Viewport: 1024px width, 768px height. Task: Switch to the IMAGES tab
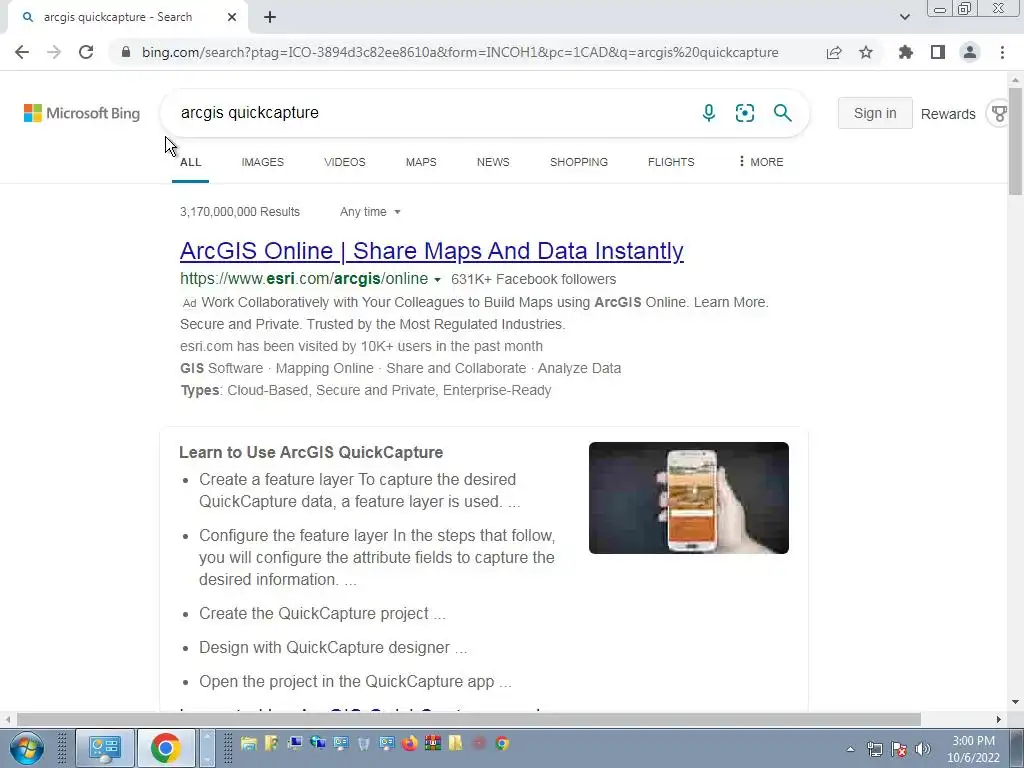263,162
